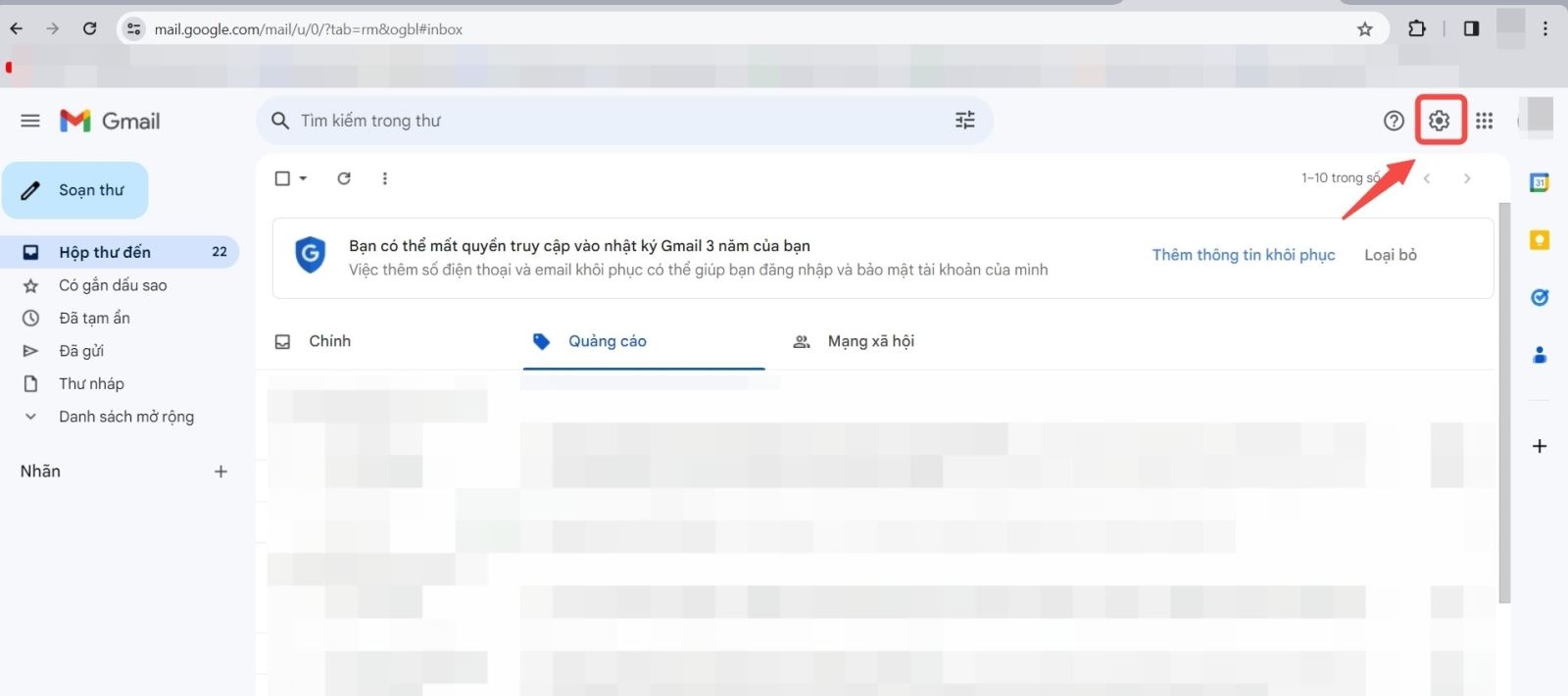
Task: Click the browser address bar URL
Action: 309,29
